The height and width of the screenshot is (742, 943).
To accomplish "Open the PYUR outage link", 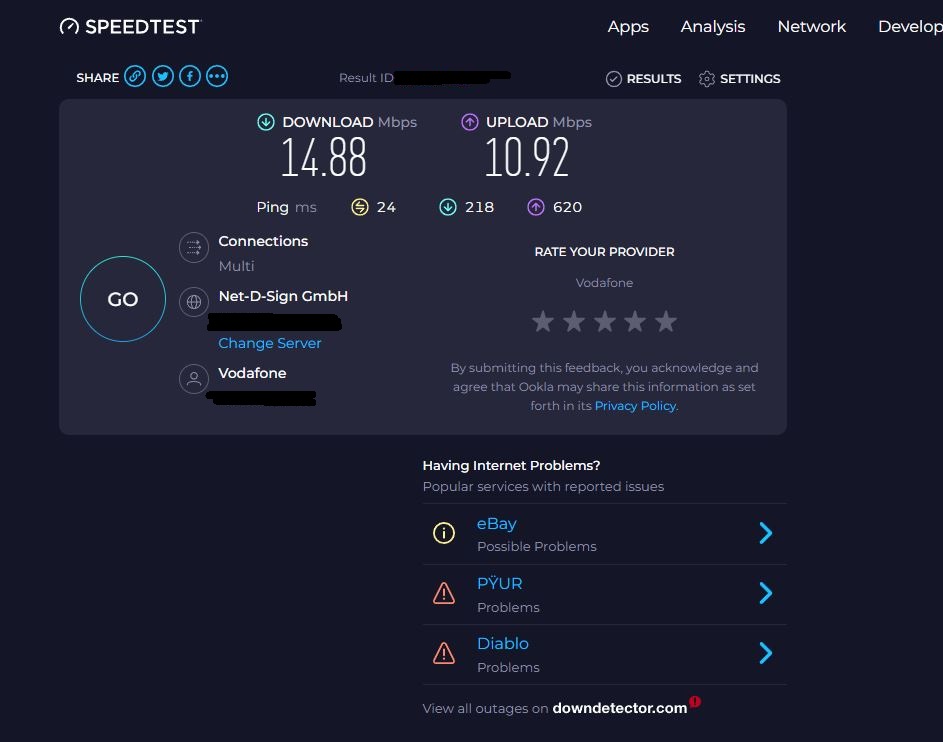I will click(x=500, y=583).
